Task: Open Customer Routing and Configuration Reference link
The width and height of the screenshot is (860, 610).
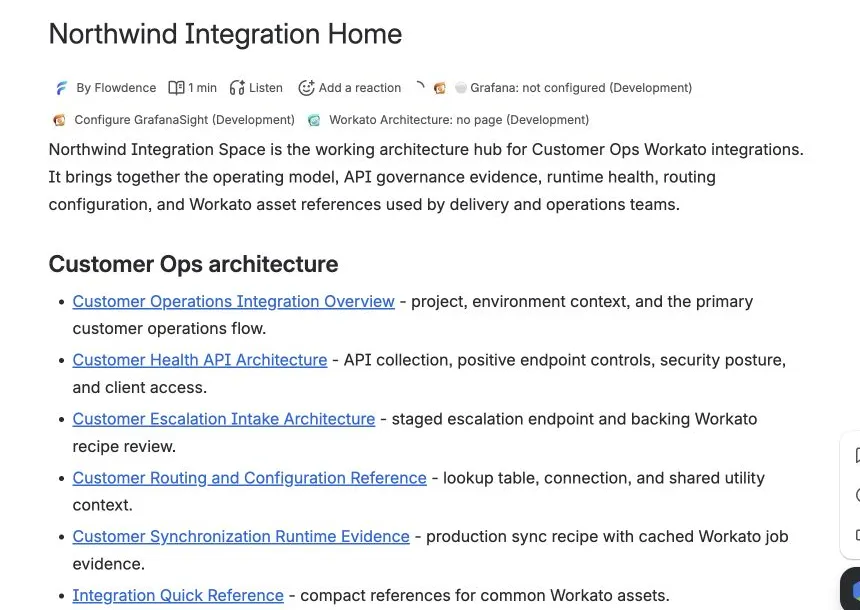Action: tap(250, 478)
